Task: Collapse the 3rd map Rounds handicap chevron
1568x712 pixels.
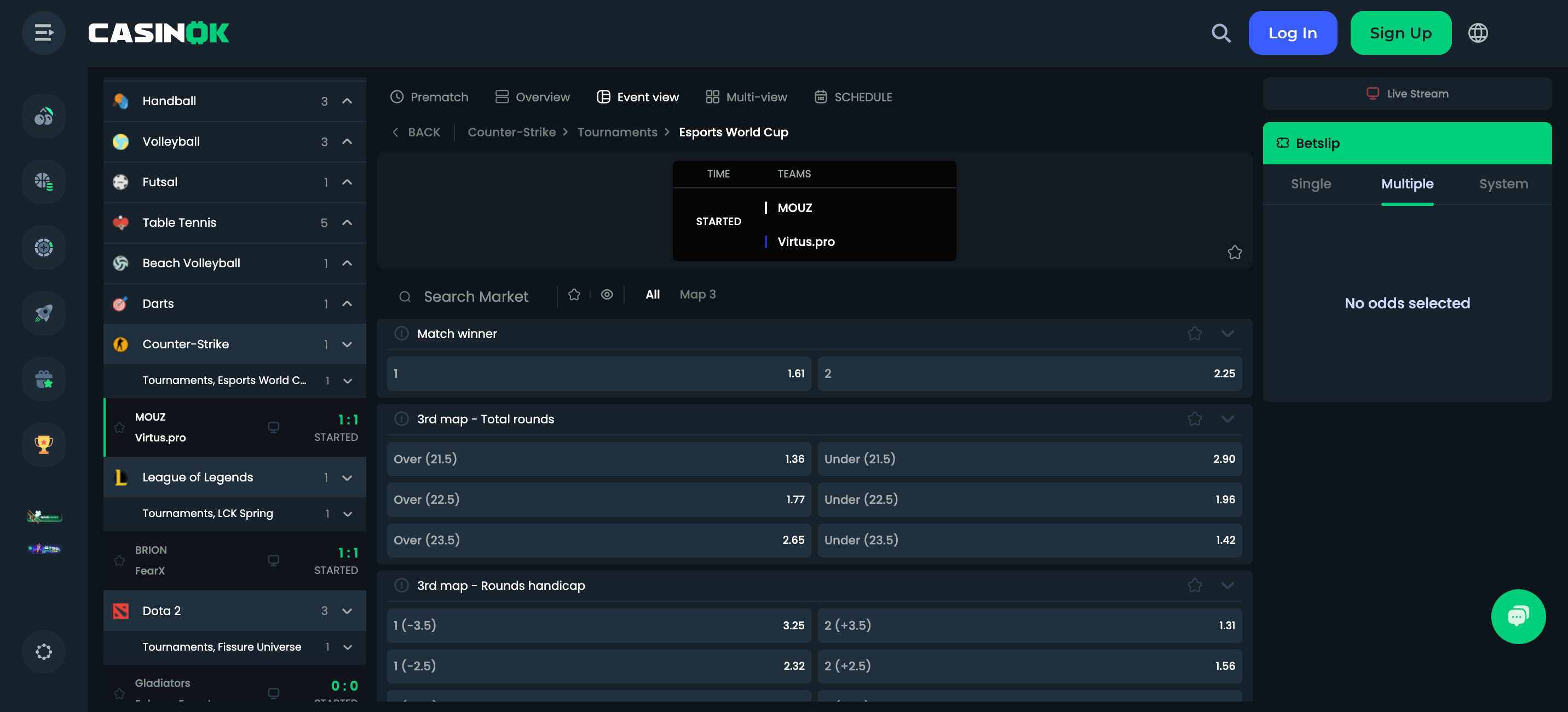Action: pos(1227,585)
